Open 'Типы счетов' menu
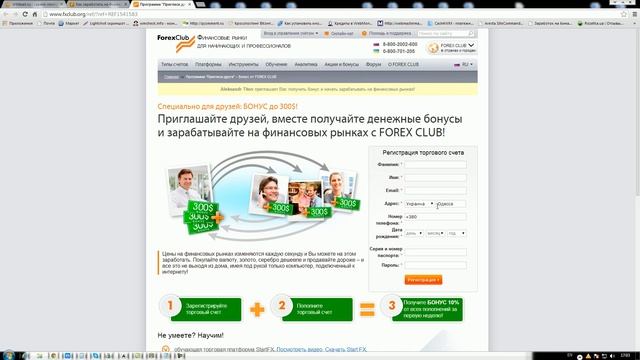 point(174,64)
